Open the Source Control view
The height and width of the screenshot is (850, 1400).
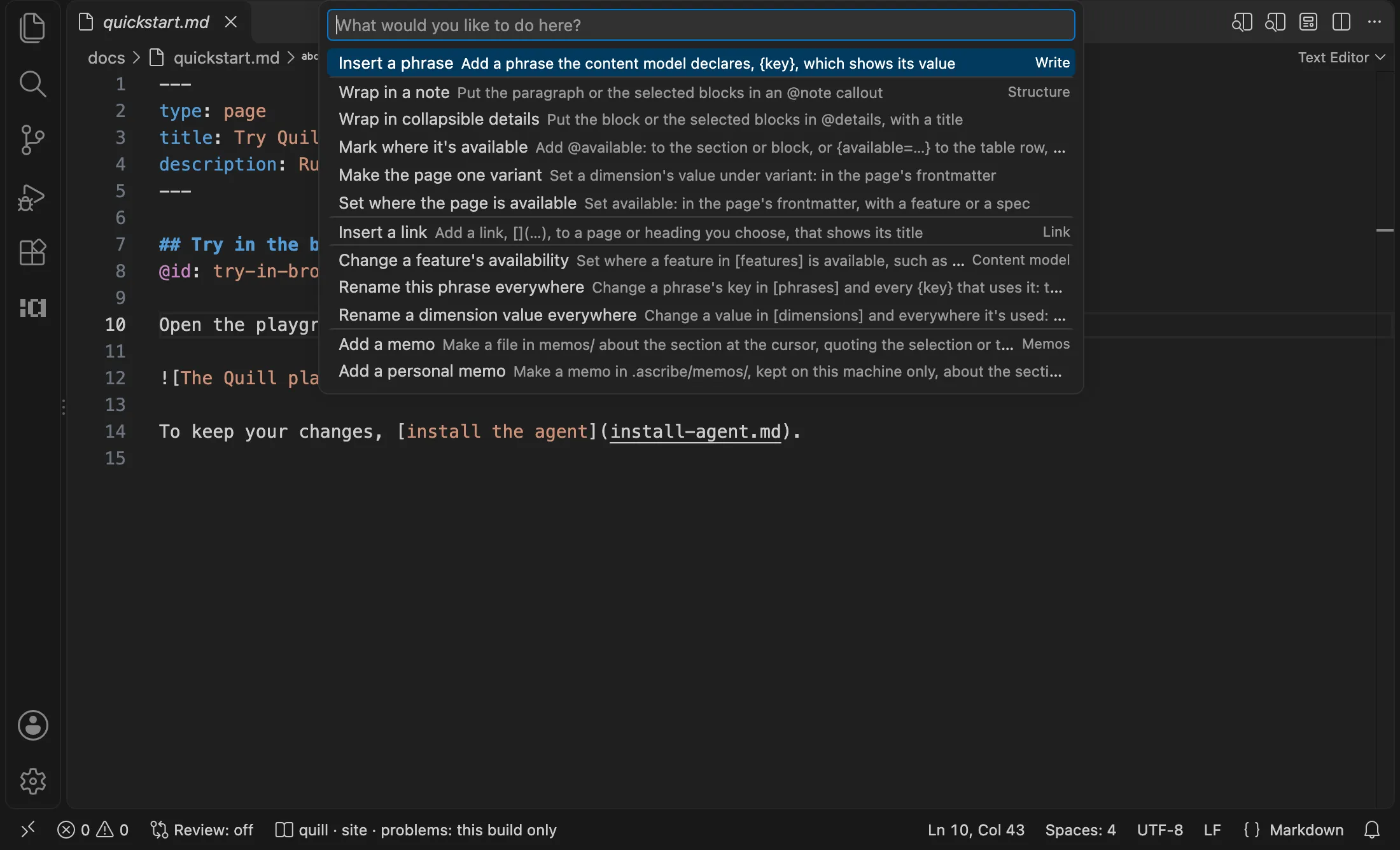pyautogui.click(x=32, y=139)
